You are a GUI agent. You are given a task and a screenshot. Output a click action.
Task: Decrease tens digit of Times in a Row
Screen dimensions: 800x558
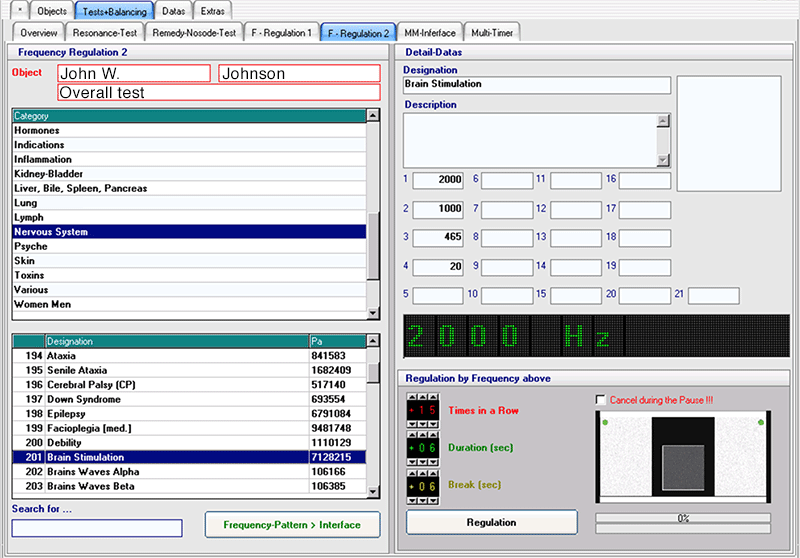422,424
